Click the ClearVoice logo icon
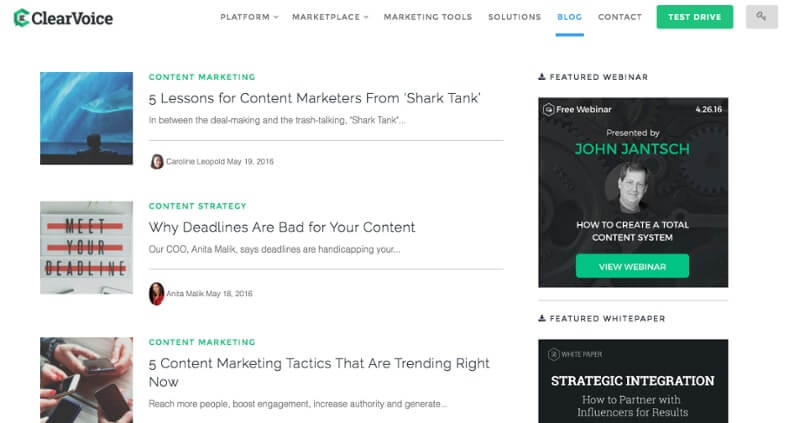 pyautogui.click(x=21, y=18)
